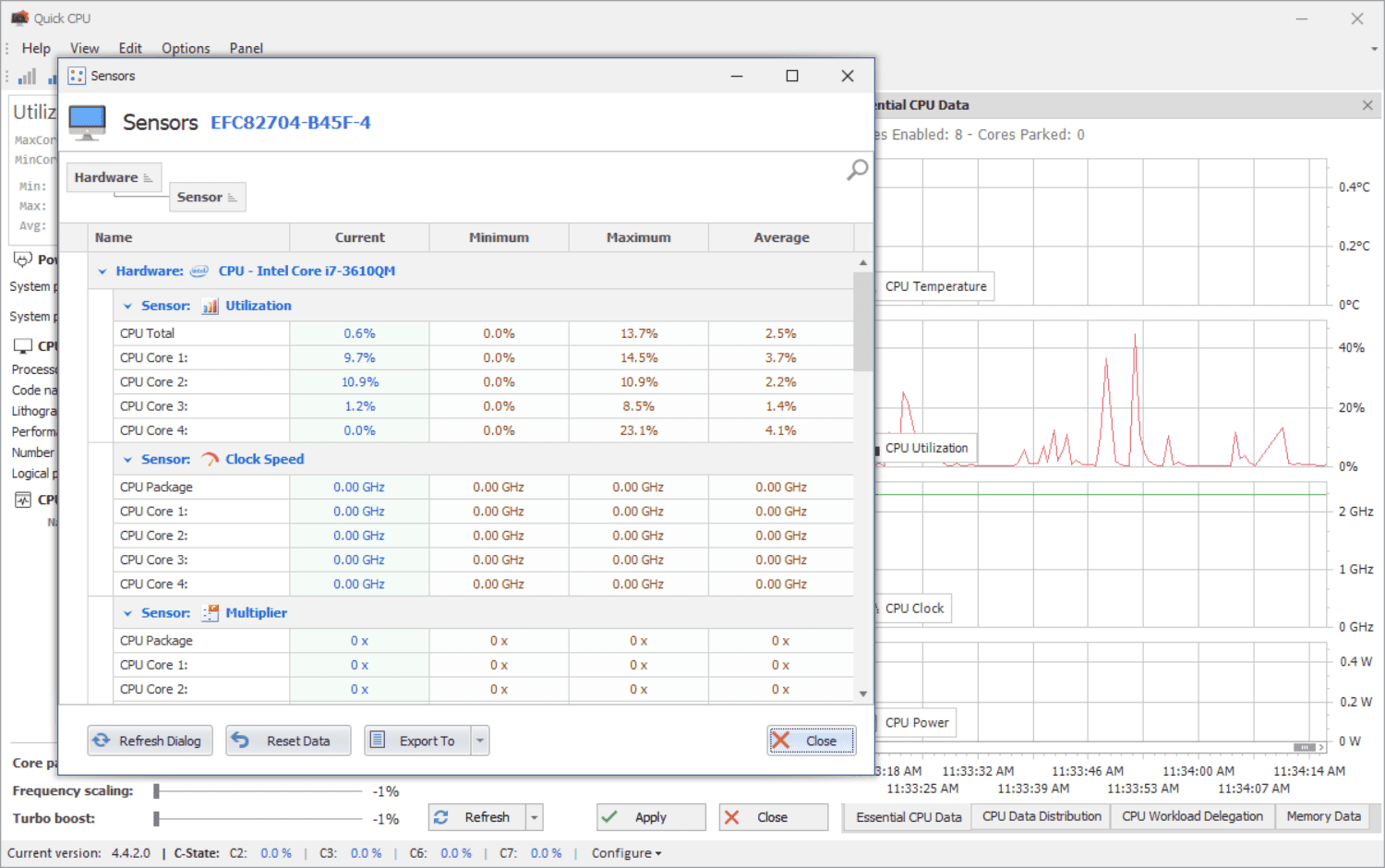Close the Sensors dialog with Close button

[x=812, y=741]
